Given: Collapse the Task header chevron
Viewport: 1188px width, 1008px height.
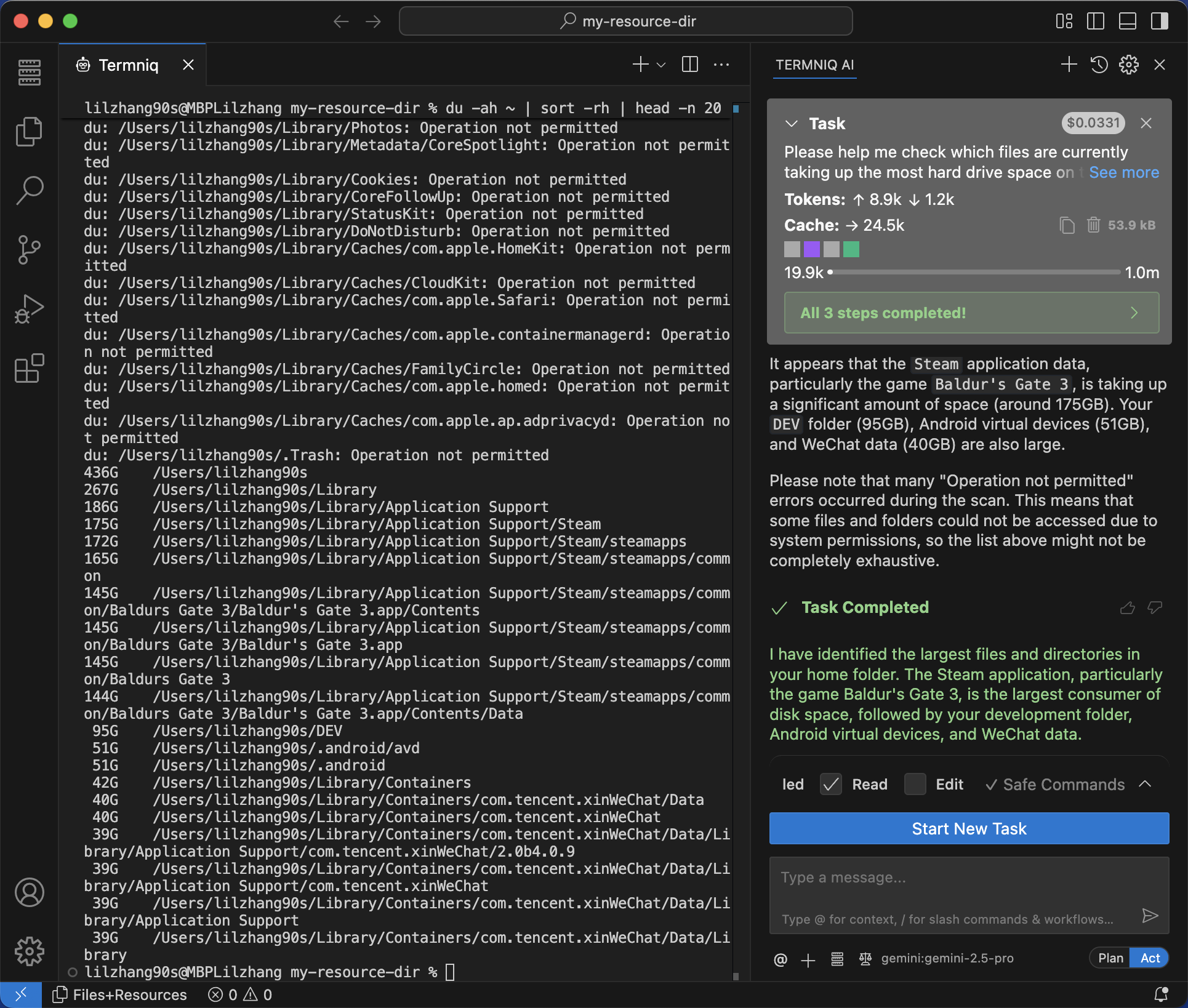Looking at the screenshot, I should pos(792,124).
